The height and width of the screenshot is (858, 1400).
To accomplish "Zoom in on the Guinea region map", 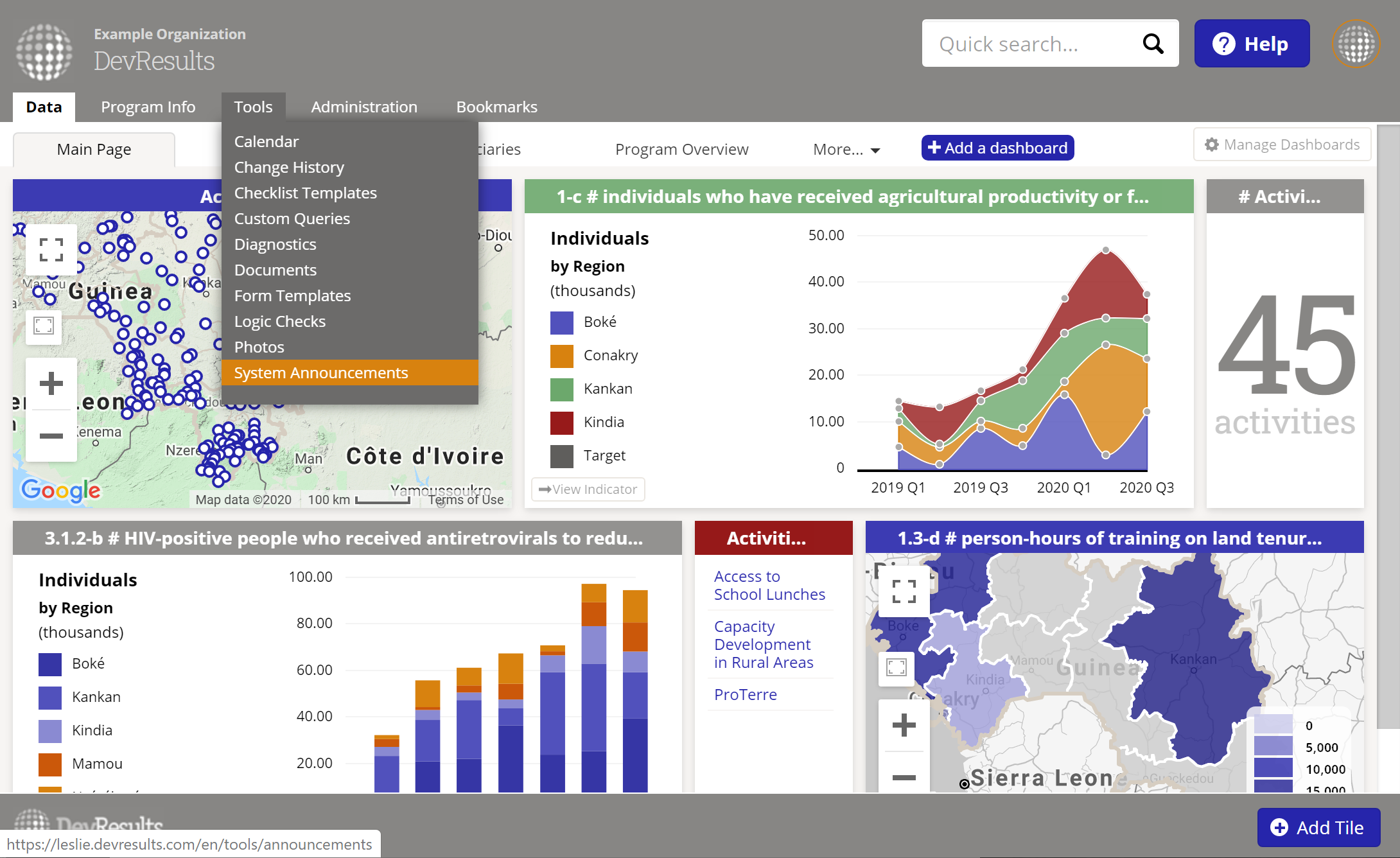I will coord(904,725).
